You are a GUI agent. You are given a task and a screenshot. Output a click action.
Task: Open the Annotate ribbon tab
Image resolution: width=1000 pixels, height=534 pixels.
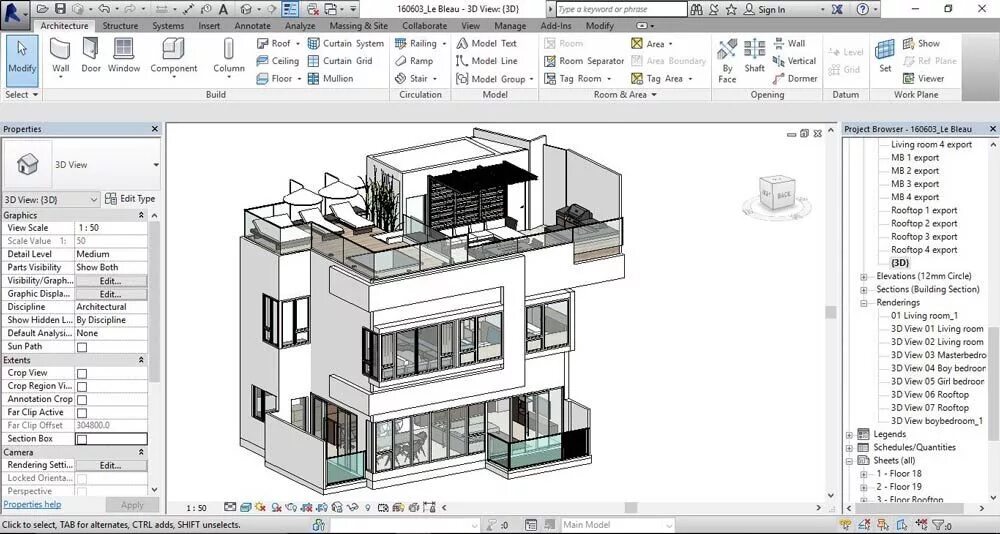click(x=252, y=26)
